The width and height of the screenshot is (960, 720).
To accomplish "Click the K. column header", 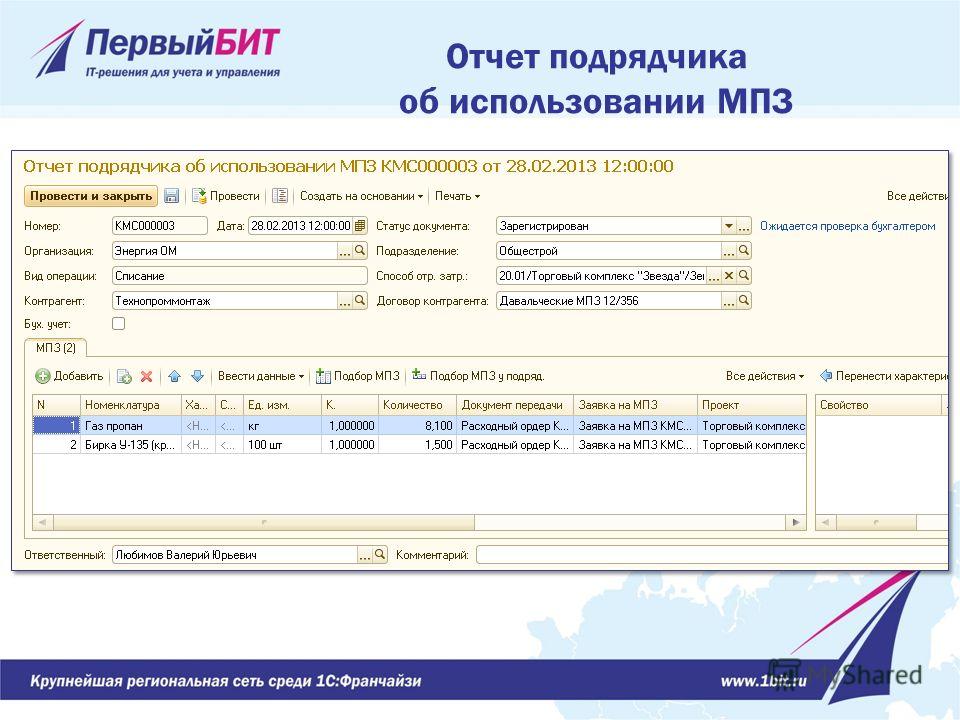I will (x=350, y=405).
